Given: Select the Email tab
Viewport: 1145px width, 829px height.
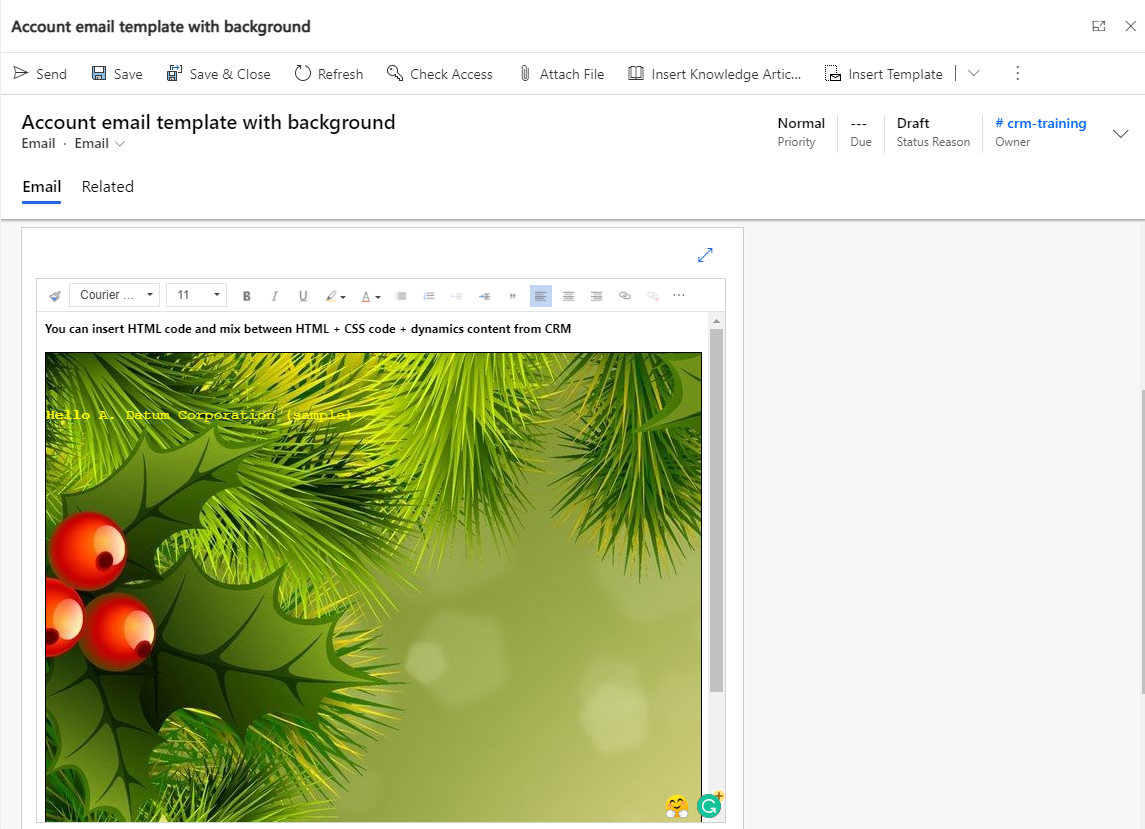Looking at the screenshot, I should coord(41,187).
